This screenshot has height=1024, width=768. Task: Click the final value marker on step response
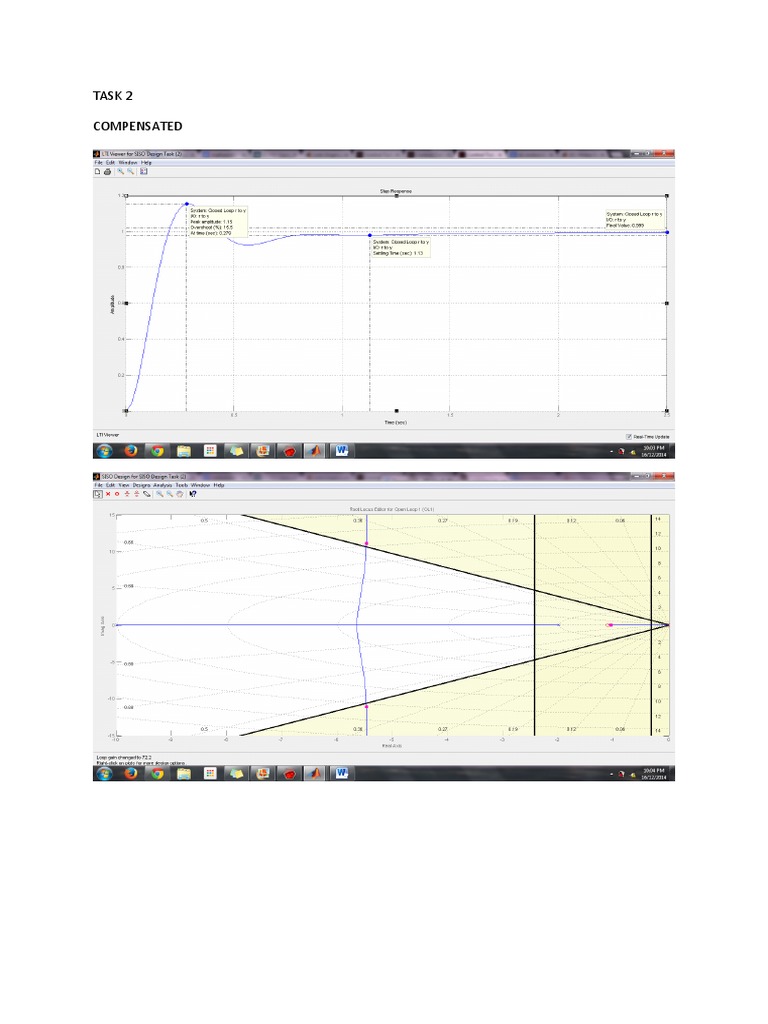[667, 232]
